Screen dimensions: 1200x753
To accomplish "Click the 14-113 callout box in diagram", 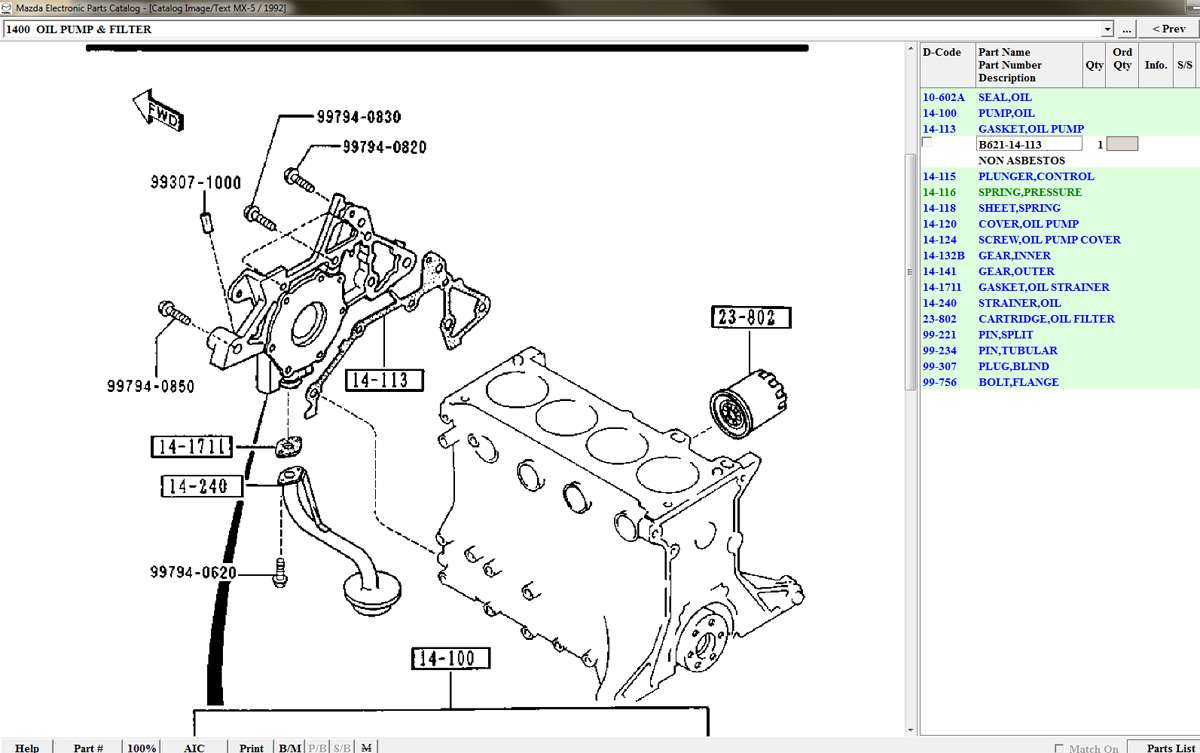I will click(x=384, y=379).
